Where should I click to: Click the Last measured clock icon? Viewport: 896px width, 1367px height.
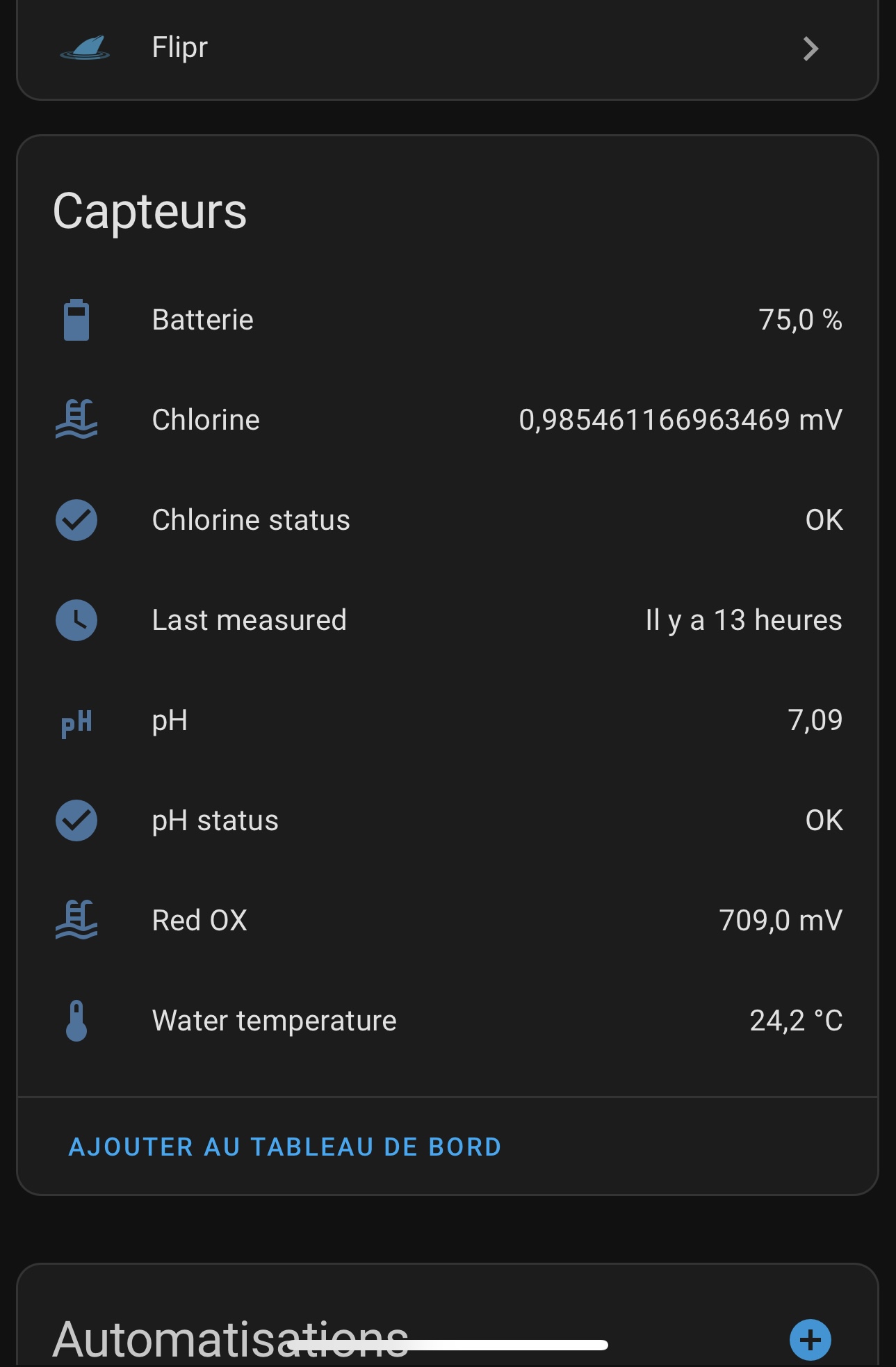click(76, 620)
